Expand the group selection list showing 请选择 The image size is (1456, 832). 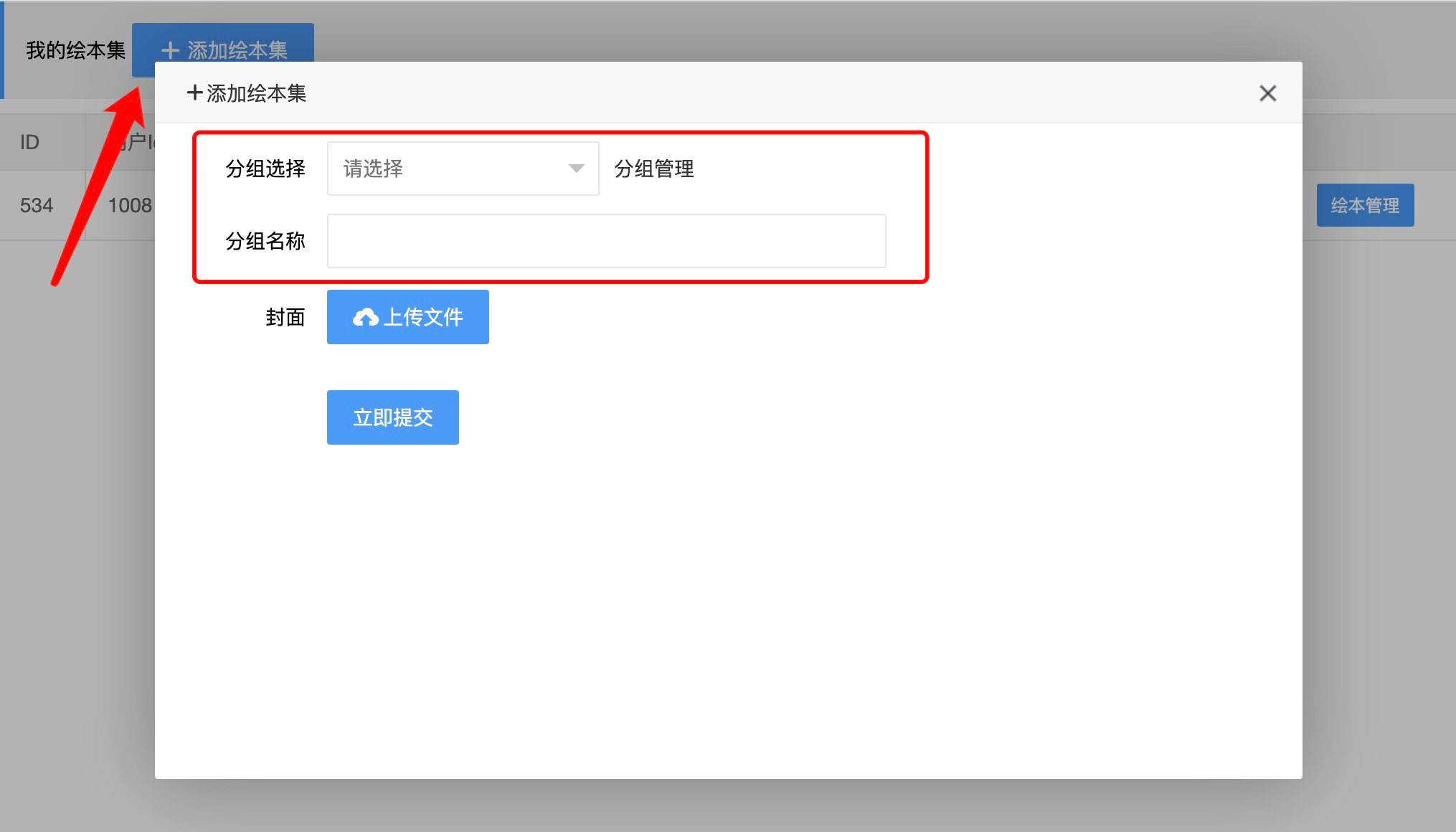click(463, 168)
